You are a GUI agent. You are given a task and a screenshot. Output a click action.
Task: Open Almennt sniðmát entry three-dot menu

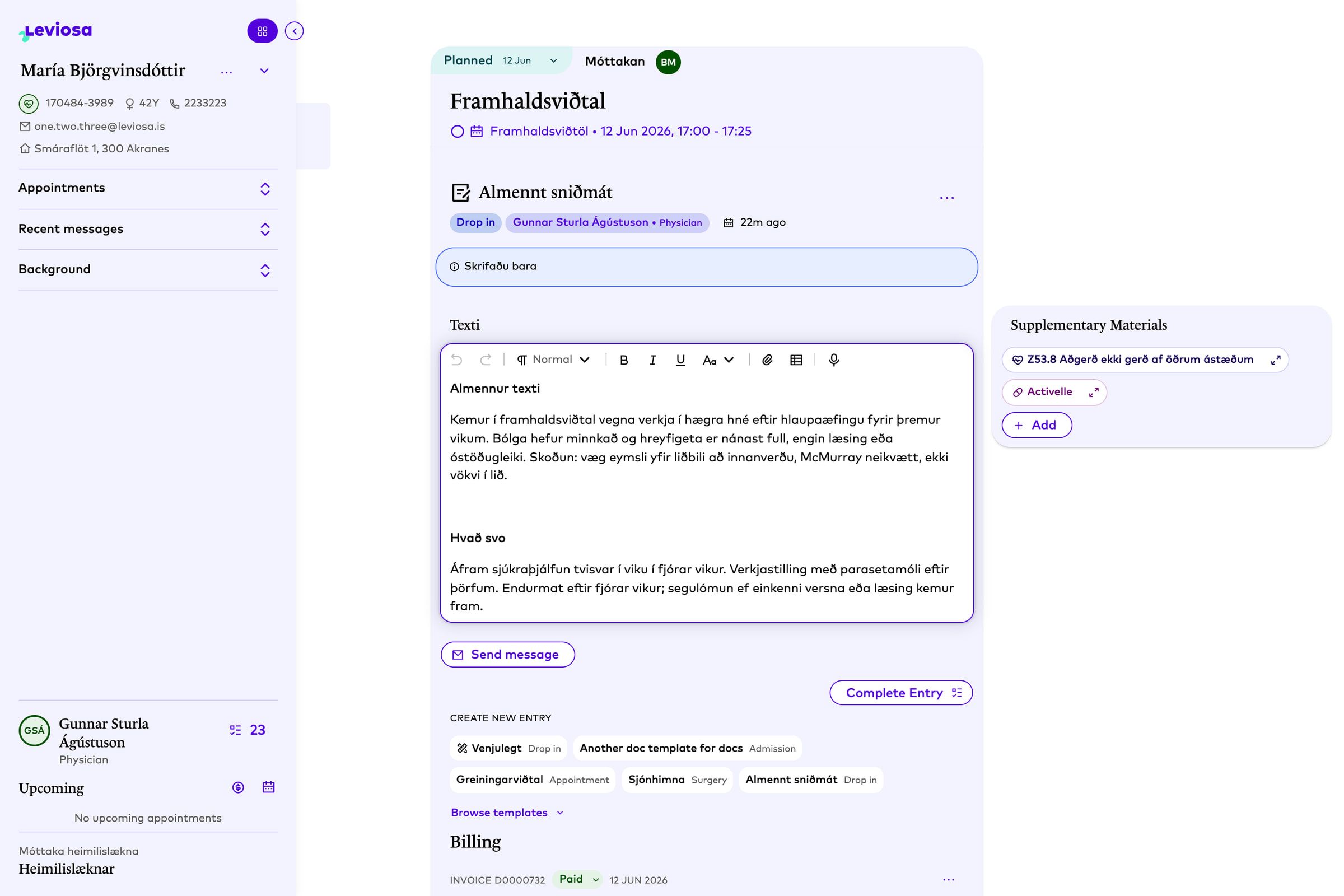pos(947,198)
